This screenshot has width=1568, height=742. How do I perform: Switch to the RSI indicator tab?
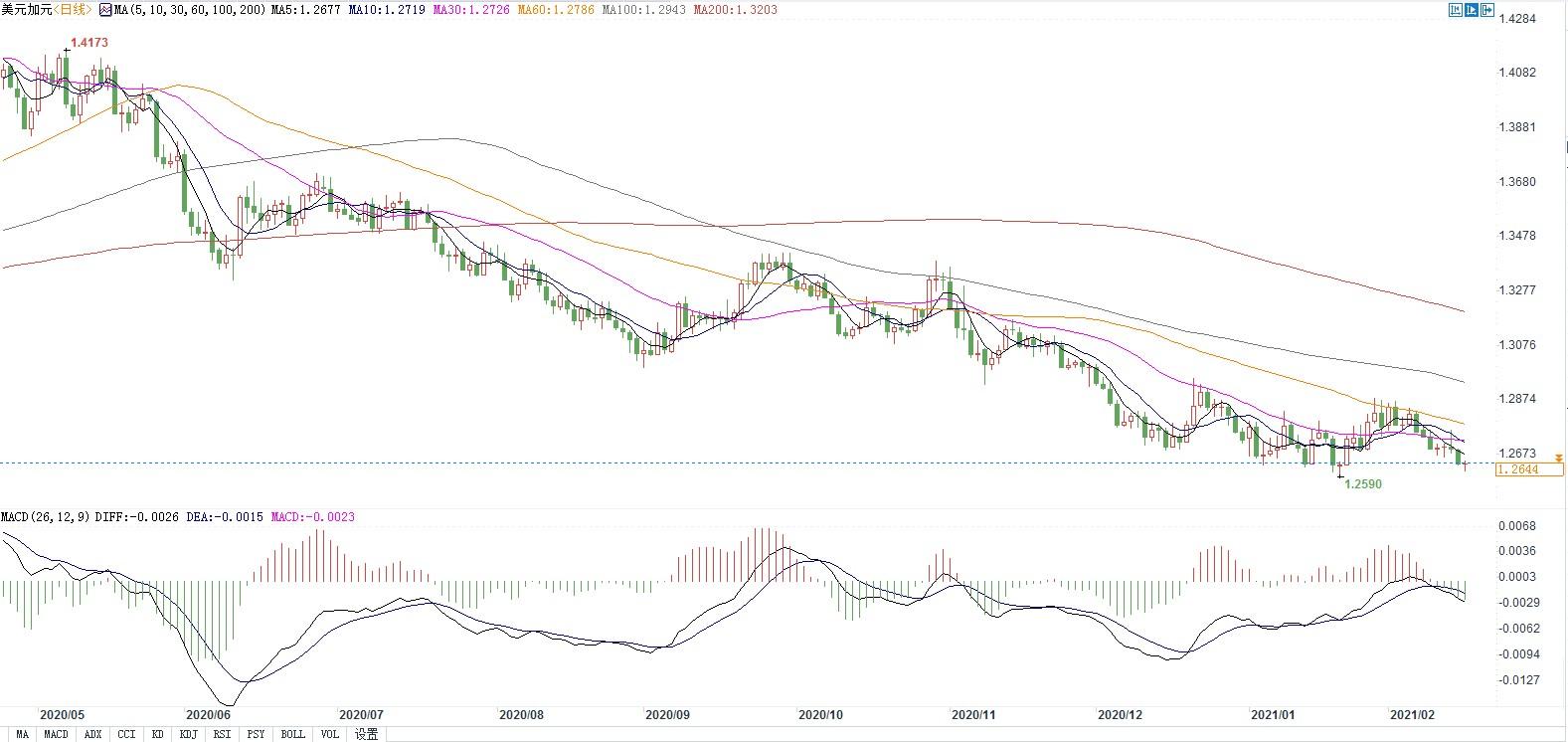coord(222,734)
